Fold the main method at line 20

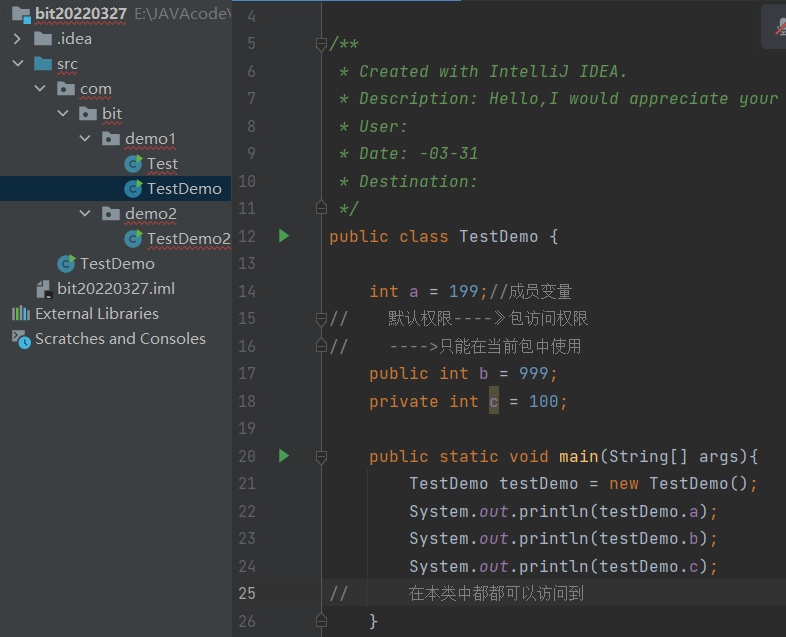tap(322, 457)
